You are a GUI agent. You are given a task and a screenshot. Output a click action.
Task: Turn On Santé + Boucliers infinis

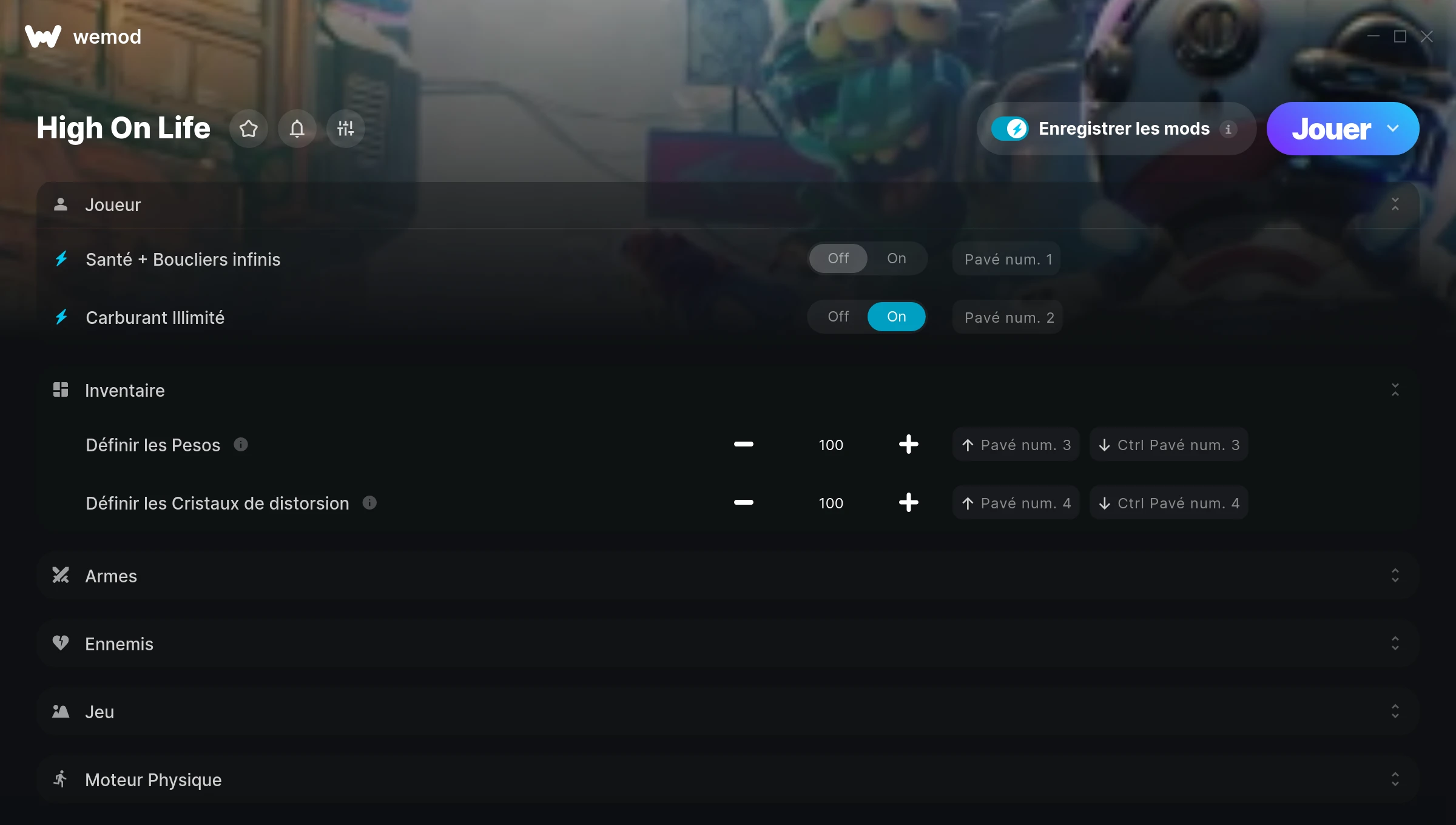896,258
